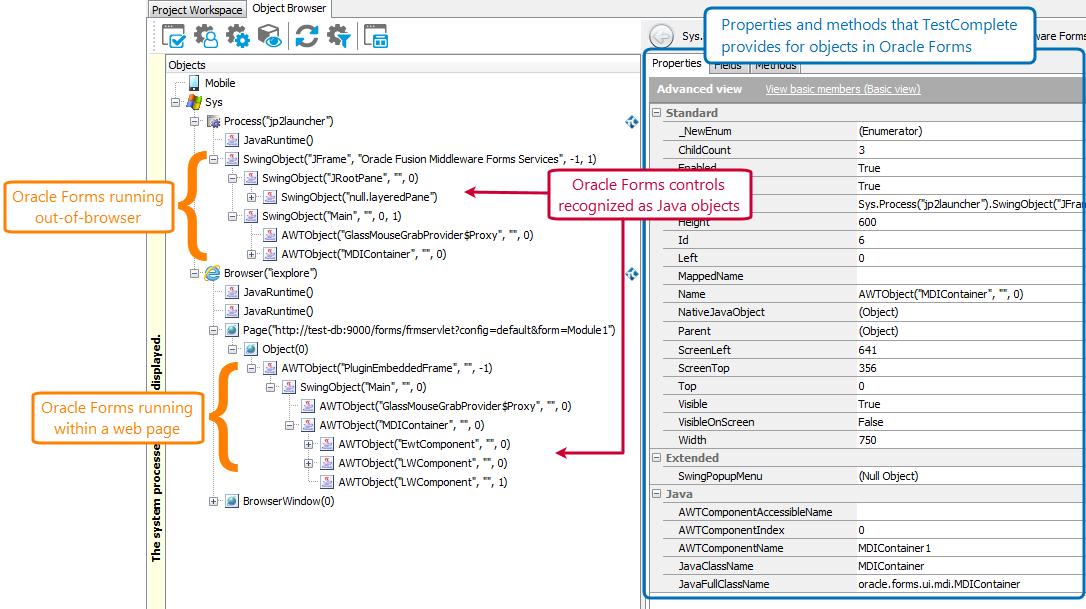Click the View basic members (Basic view) link

842,88
